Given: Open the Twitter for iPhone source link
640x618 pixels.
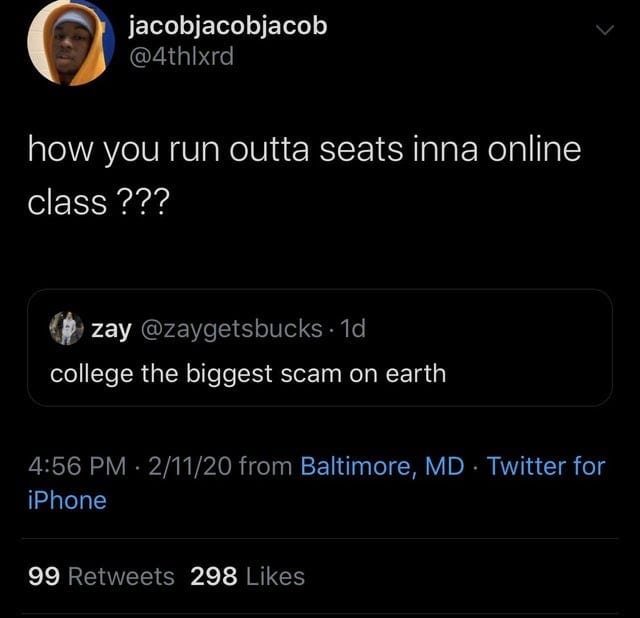Looking at the screenshot, I should 317,483.
